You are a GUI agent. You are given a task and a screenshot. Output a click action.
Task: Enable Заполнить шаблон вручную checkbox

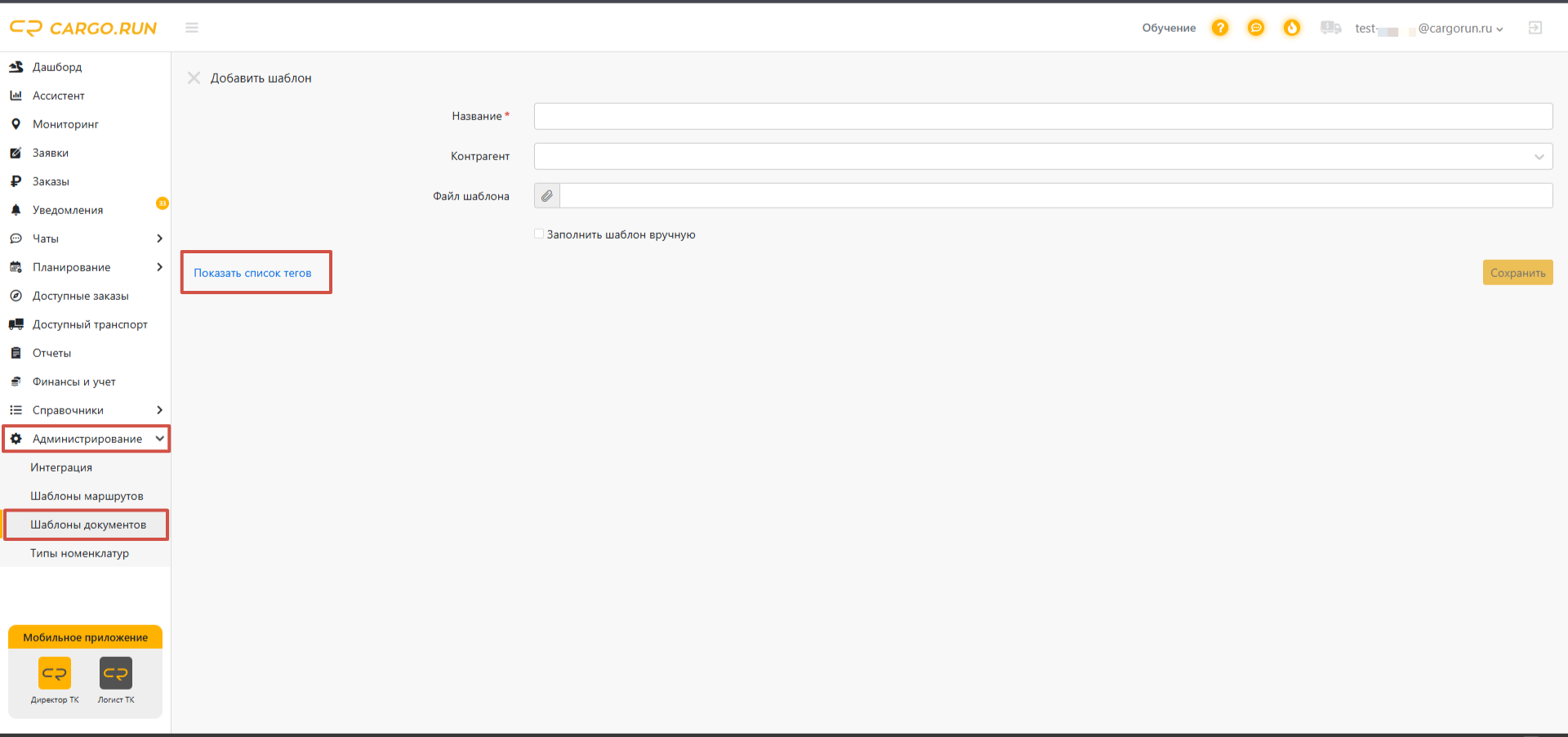(x=539, y=234)
